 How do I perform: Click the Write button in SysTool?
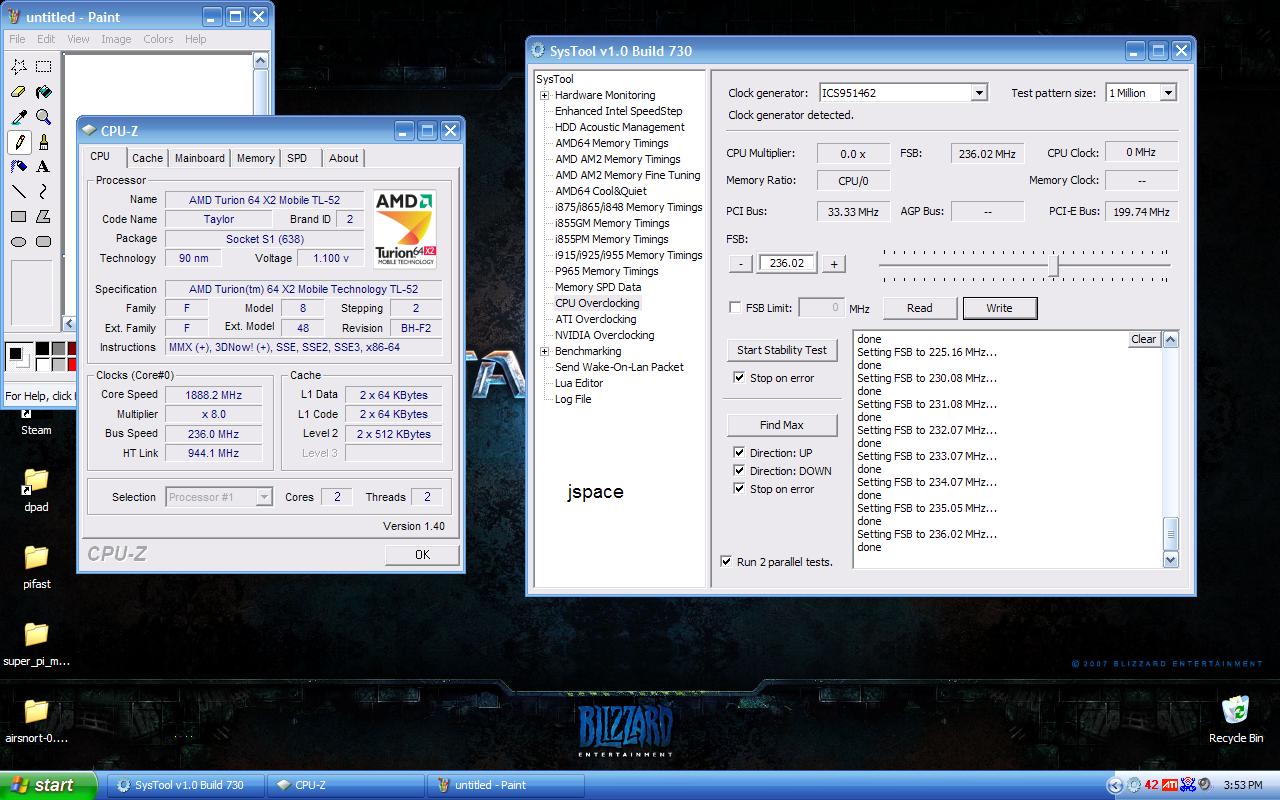[999, 308]
